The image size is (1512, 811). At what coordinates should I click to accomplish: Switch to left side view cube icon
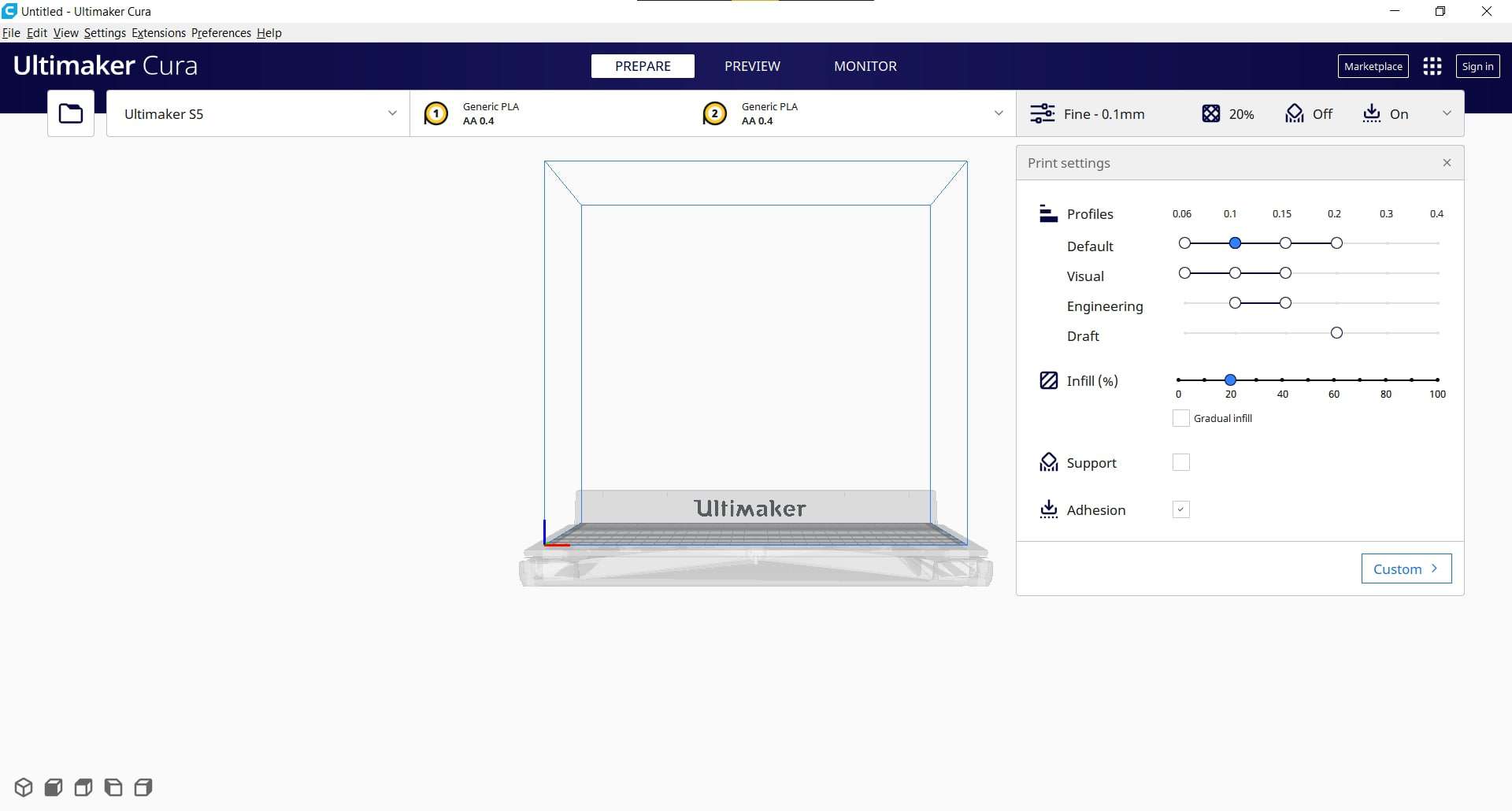pyautogui.click(x=113, y=787)
